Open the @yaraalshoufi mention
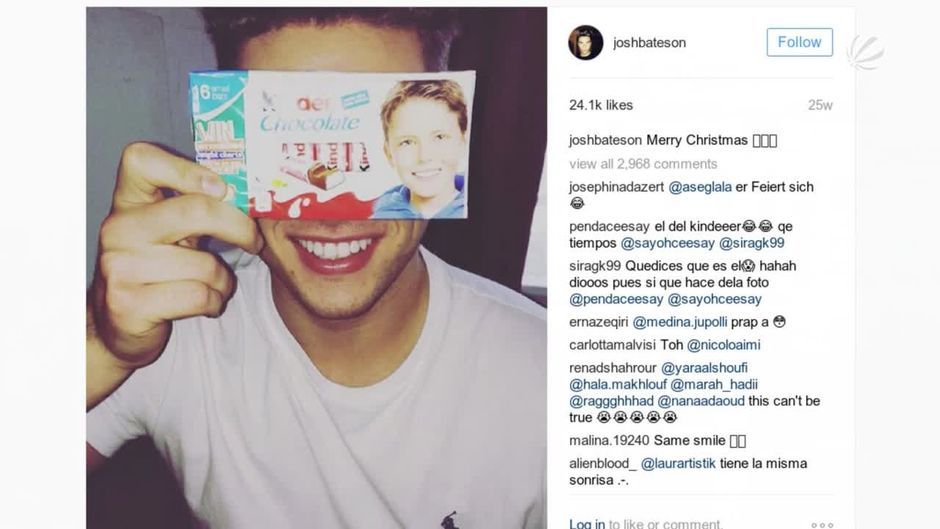The height and width of the screenshot is (529, 940). (x=704, y=368)
